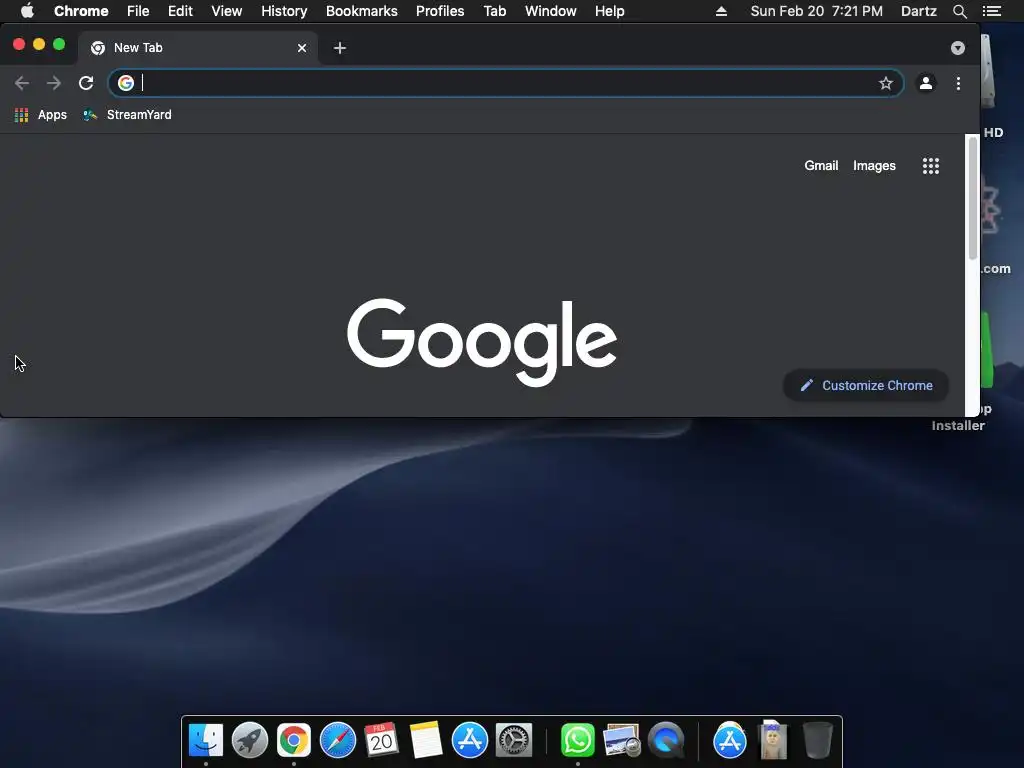Screen dimensions: 1024x768
Task: Bookmark this tab with the star icon
Action: (x=886, y=83)
